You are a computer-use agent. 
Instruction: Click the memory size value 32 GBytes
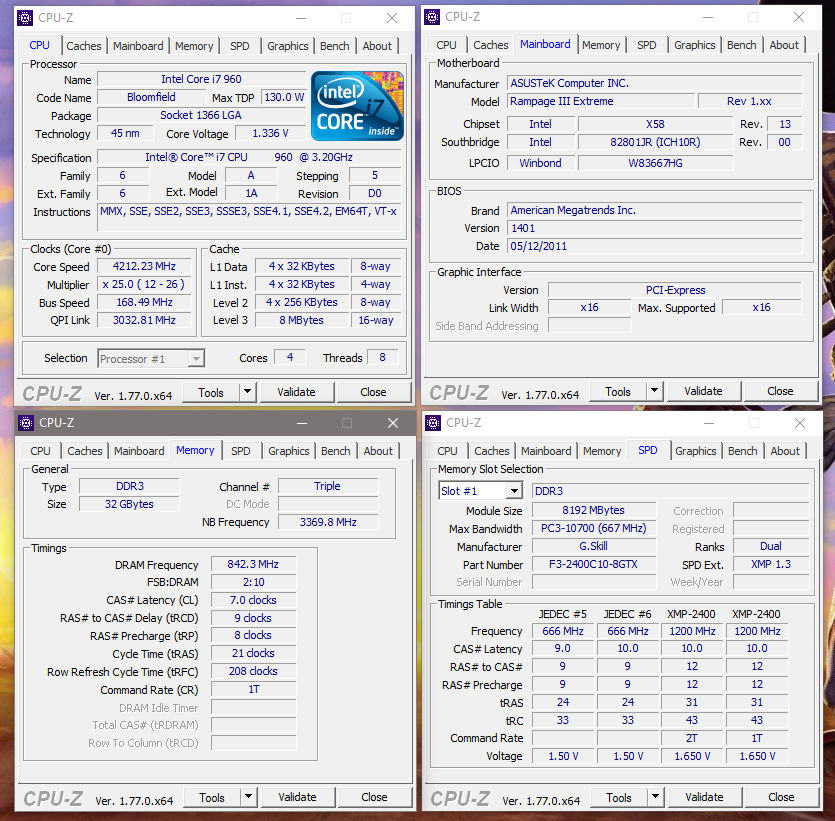coord(129,504)
